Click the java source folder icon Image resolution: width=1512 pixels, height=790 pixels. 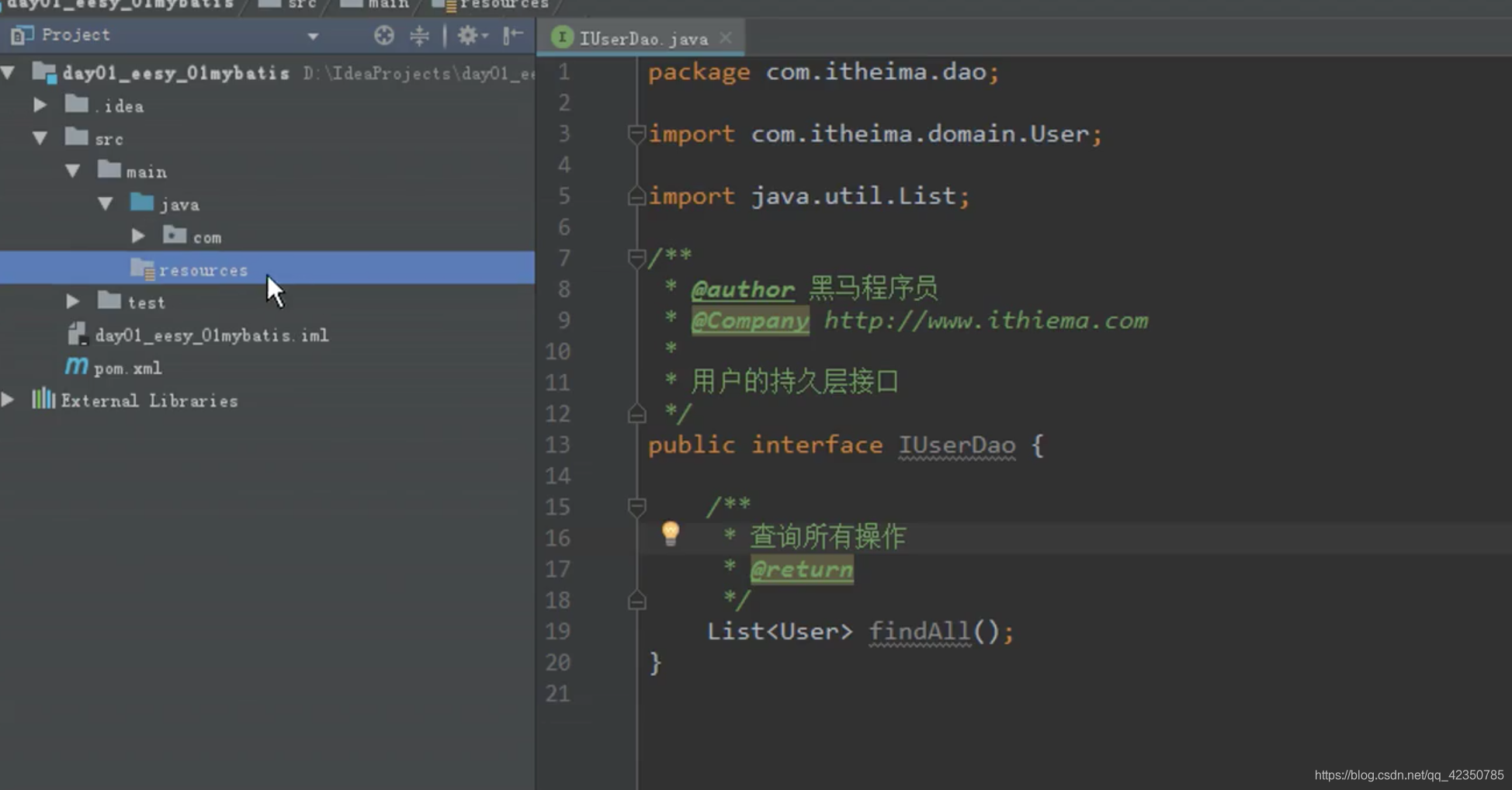(141, 203)
